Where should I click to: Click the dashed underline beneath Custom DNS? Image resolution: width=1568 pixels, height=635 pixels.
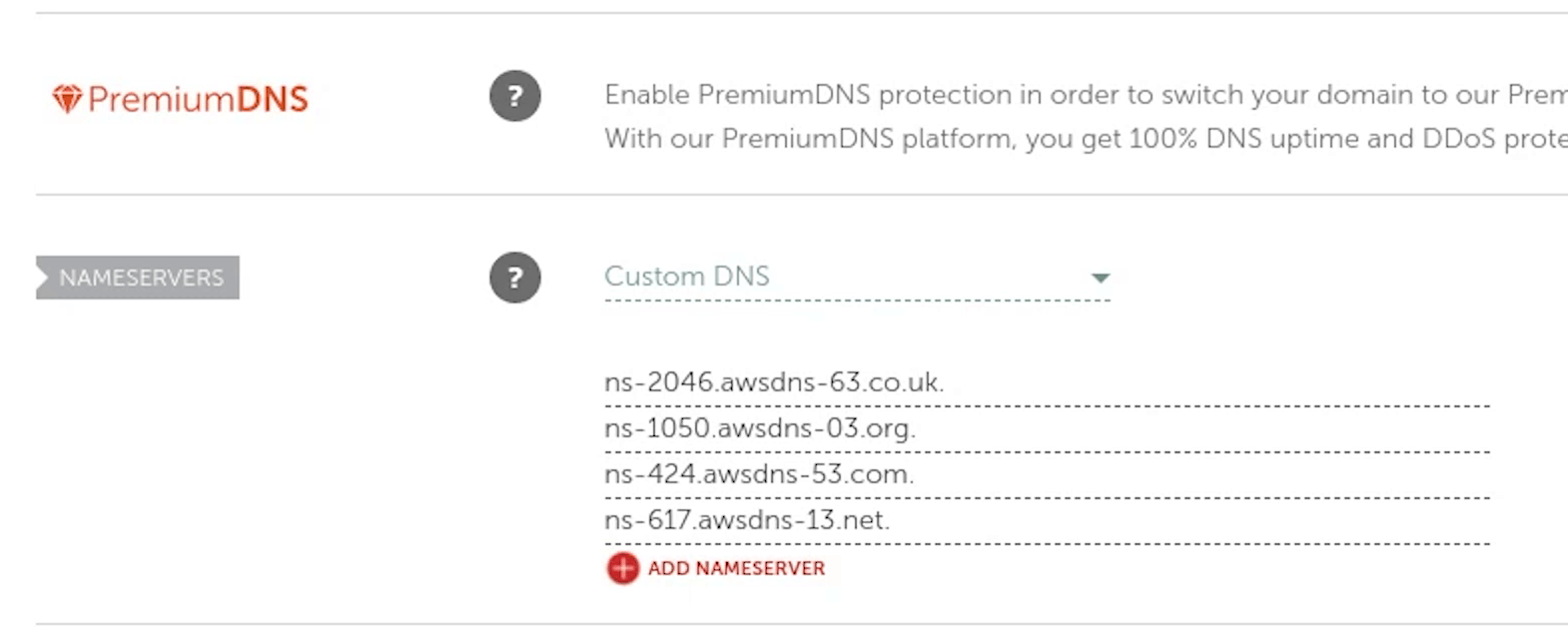pos(857,300)
